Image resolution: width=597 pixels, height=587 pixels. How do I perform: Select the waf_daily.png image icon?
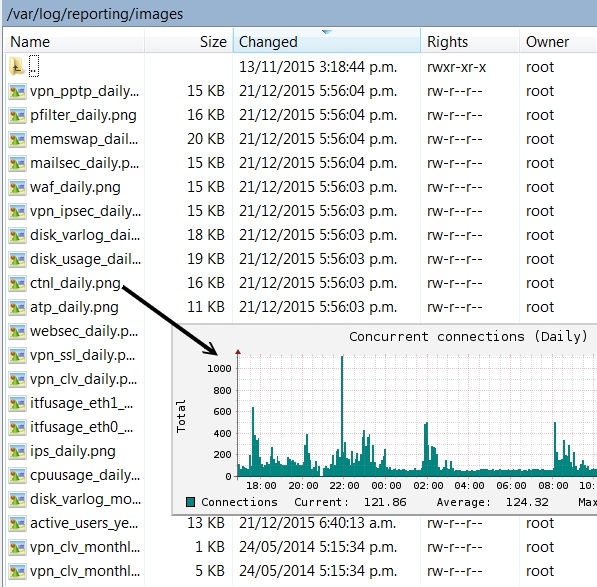[18, 187]
